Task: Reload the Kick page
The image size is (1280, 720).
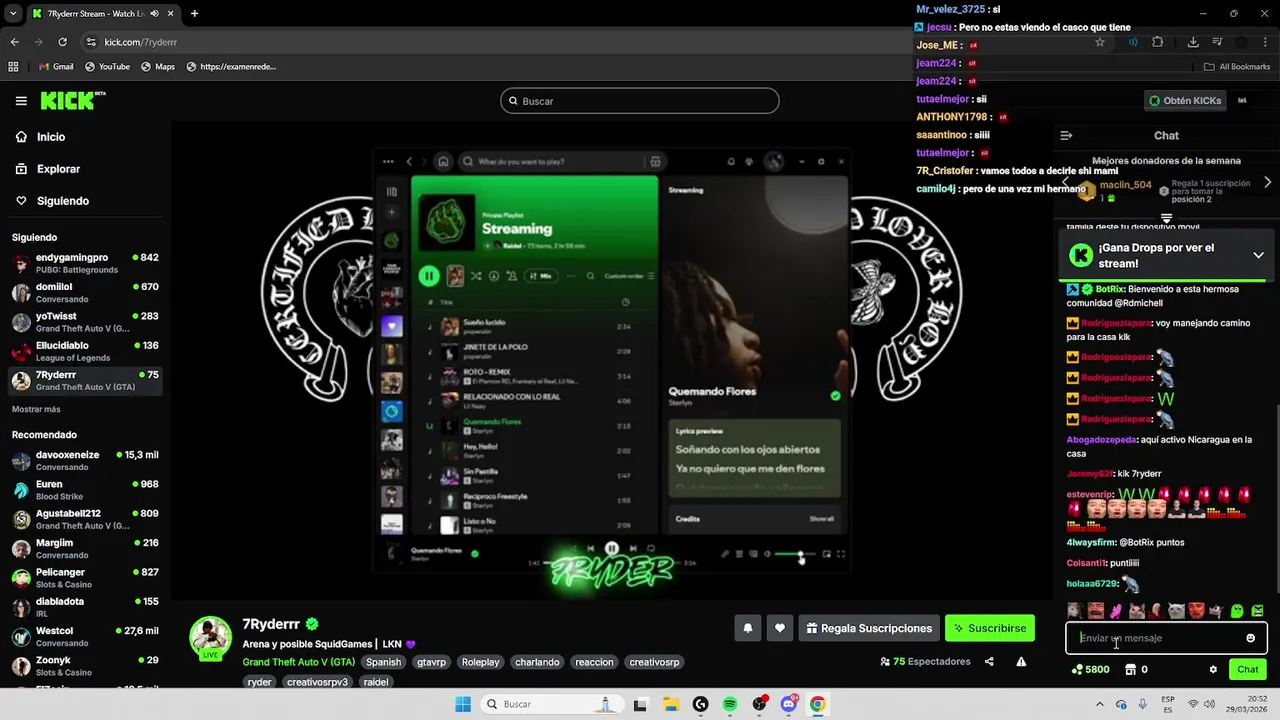Action: pyautogui.click(x=62, y=42)
